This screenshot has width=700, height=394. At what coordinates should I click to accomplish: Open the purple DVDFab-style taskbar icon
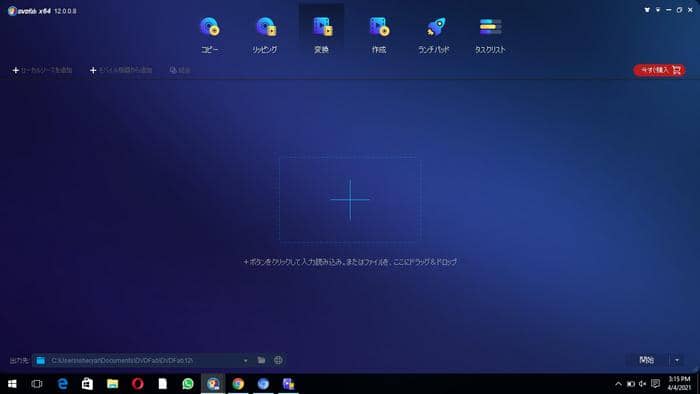click(288, 384)
